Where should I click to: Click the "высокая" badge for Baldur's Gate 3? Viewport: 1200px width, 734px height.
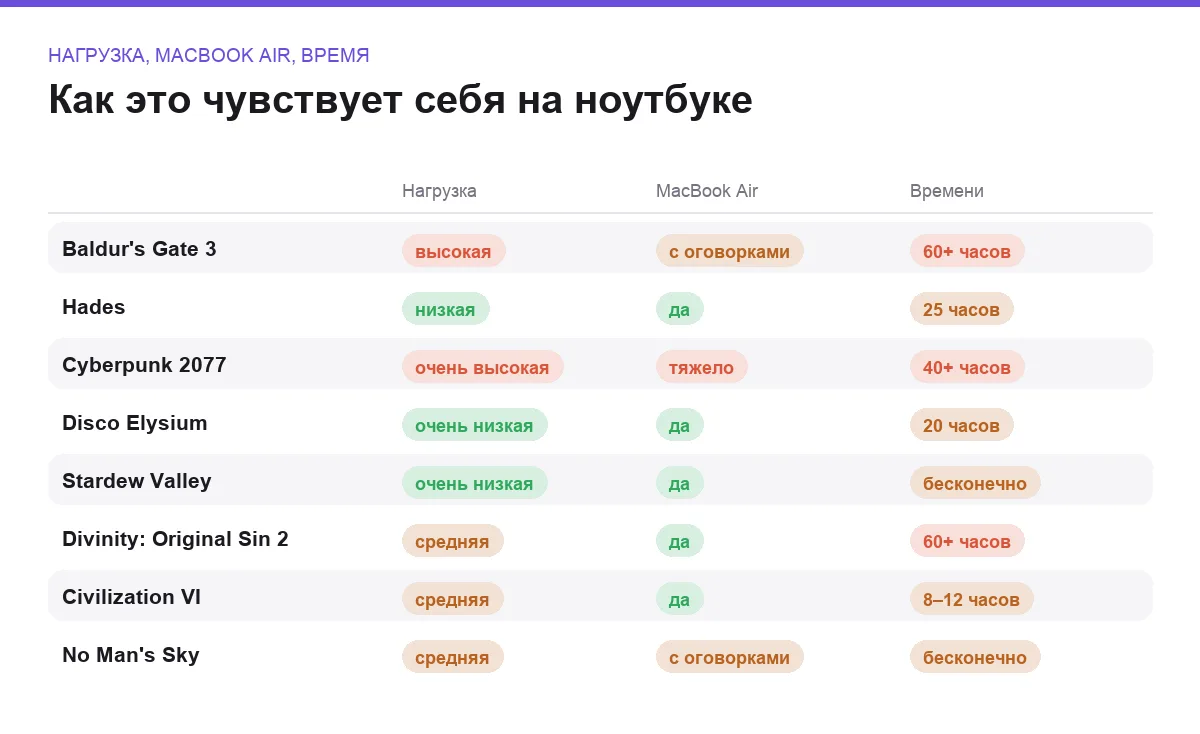point(454,251)
